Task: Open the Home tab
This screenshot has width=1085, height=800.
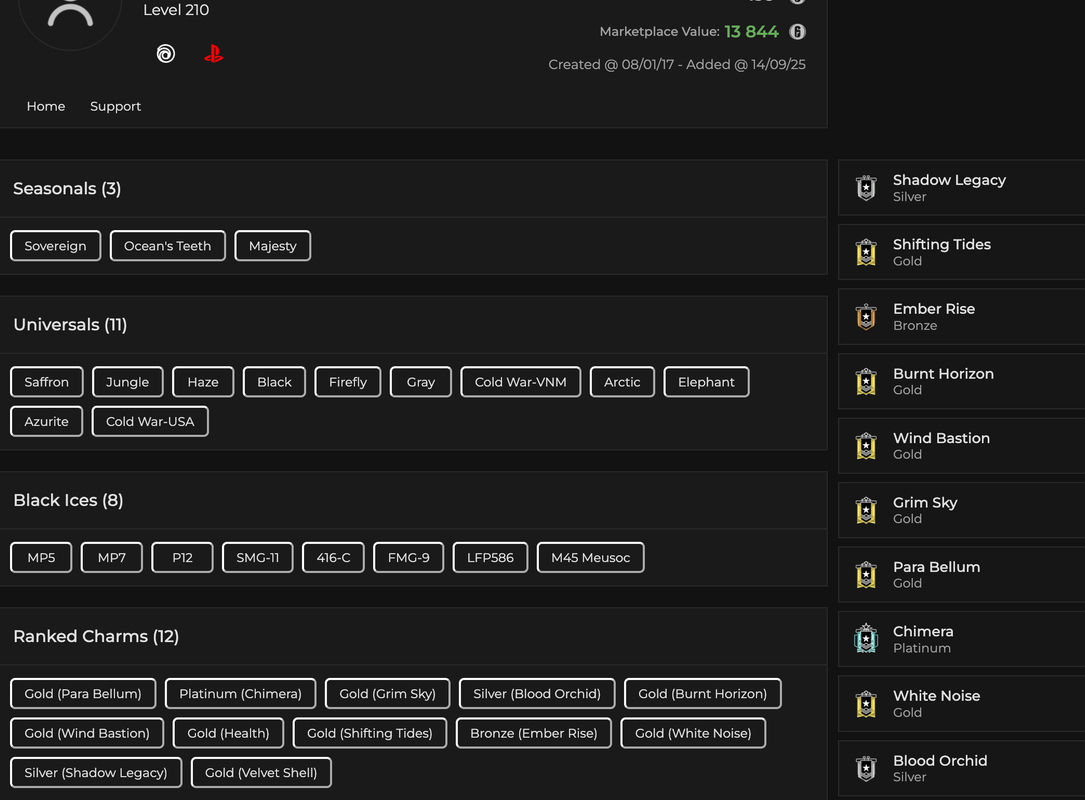Action: [x=46, y=106]
